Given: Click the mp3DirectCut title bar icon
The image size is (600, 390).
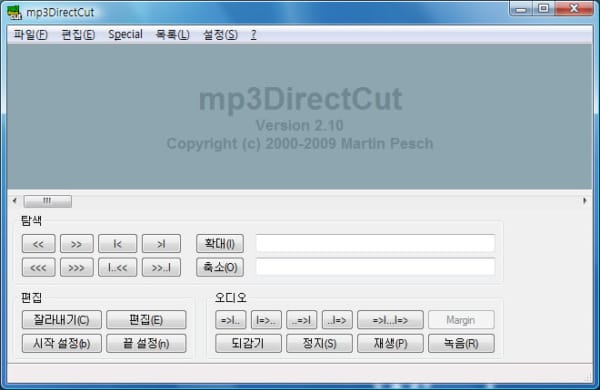Looking at the screenshot, I should [15, 13].
